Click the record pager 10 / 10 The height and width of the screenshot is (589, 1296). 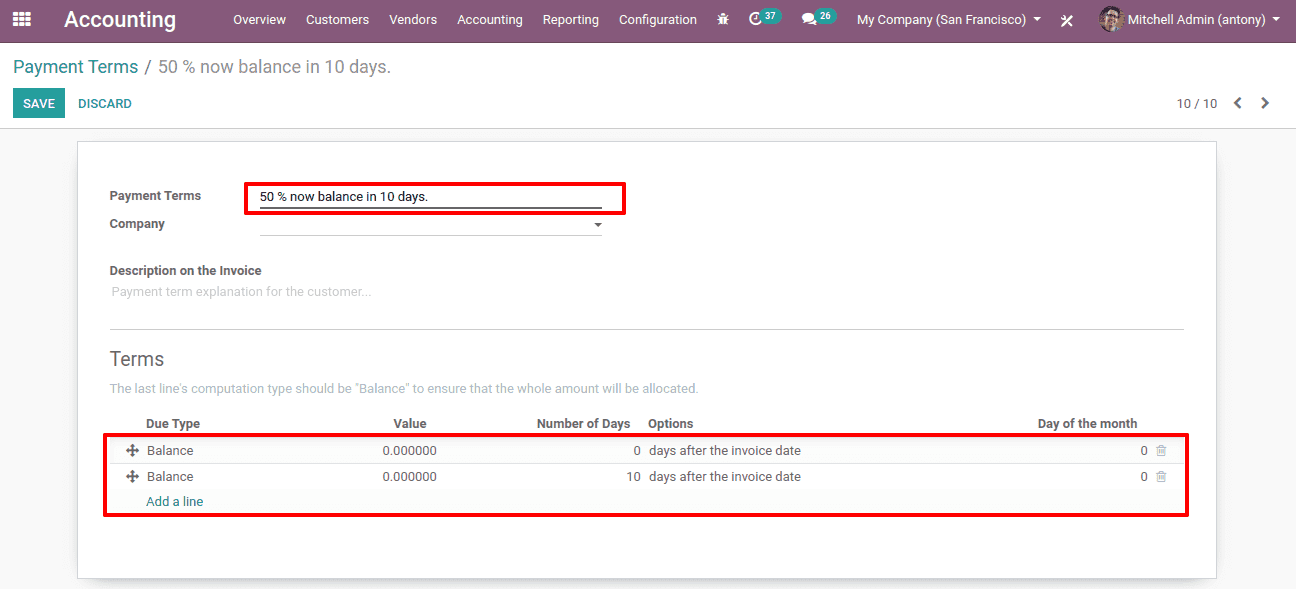click(1197, 104)
